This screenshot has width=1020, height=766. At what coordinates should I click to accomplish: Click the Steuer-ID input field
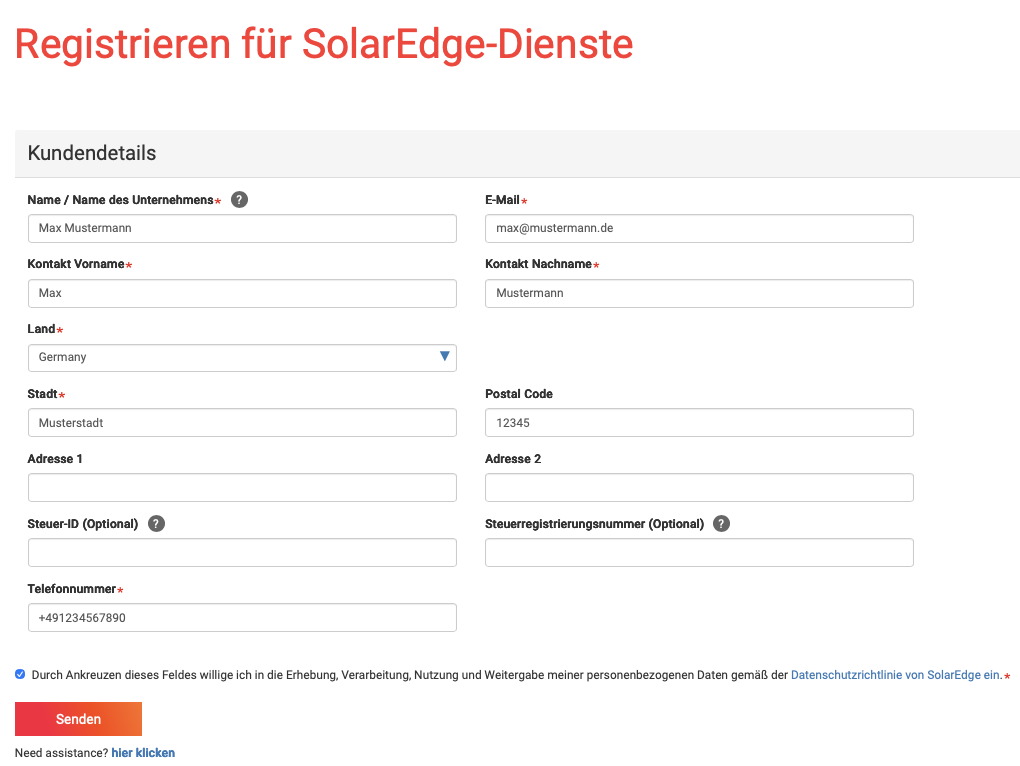242,553
